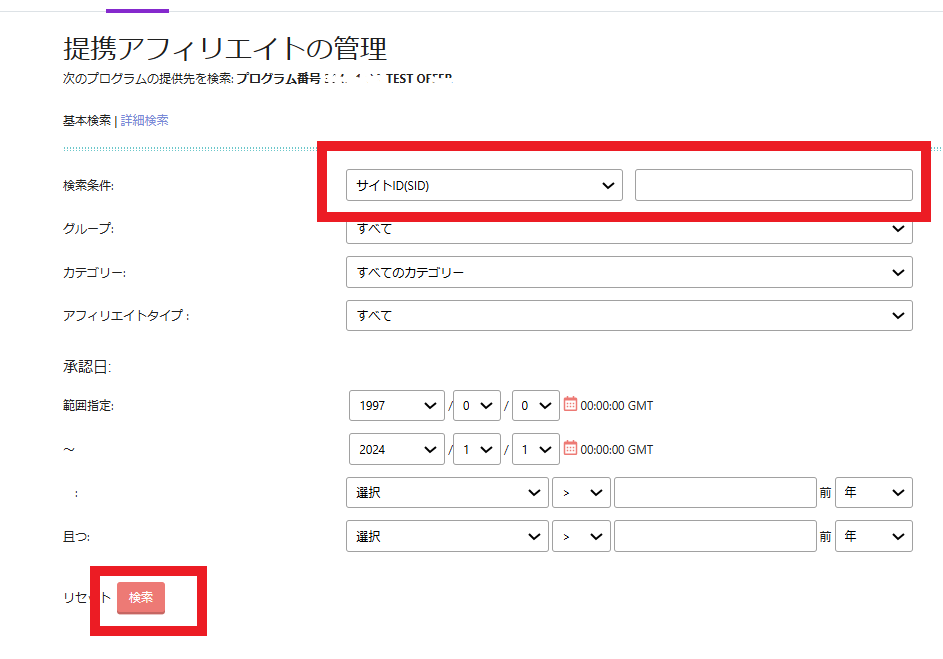Expand the アフィリエイトタイプ dropdown
Image resolution: width=943 pixels, height=659 pixels.
click(x=629, y=315)
